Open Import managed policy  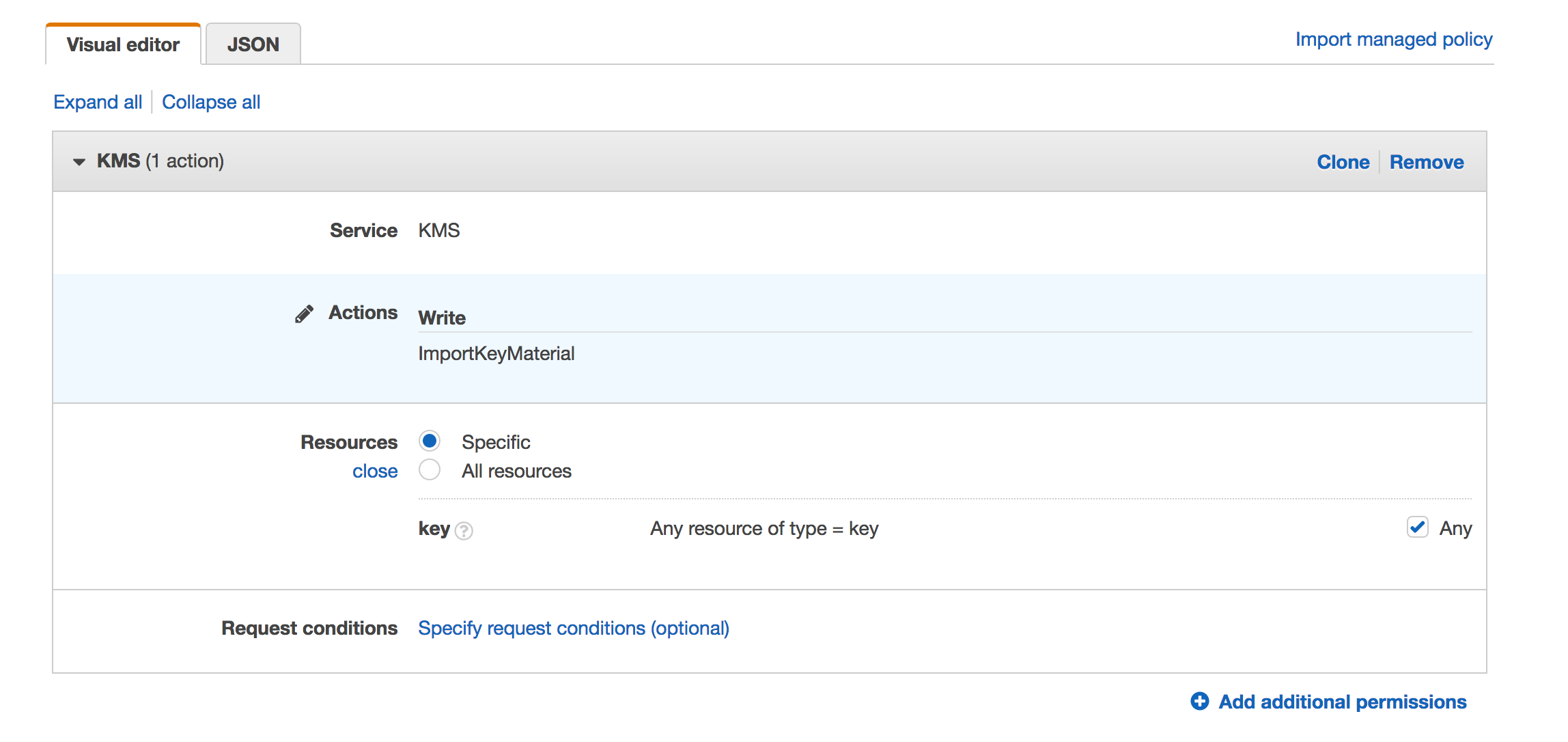click(1394, 40)
